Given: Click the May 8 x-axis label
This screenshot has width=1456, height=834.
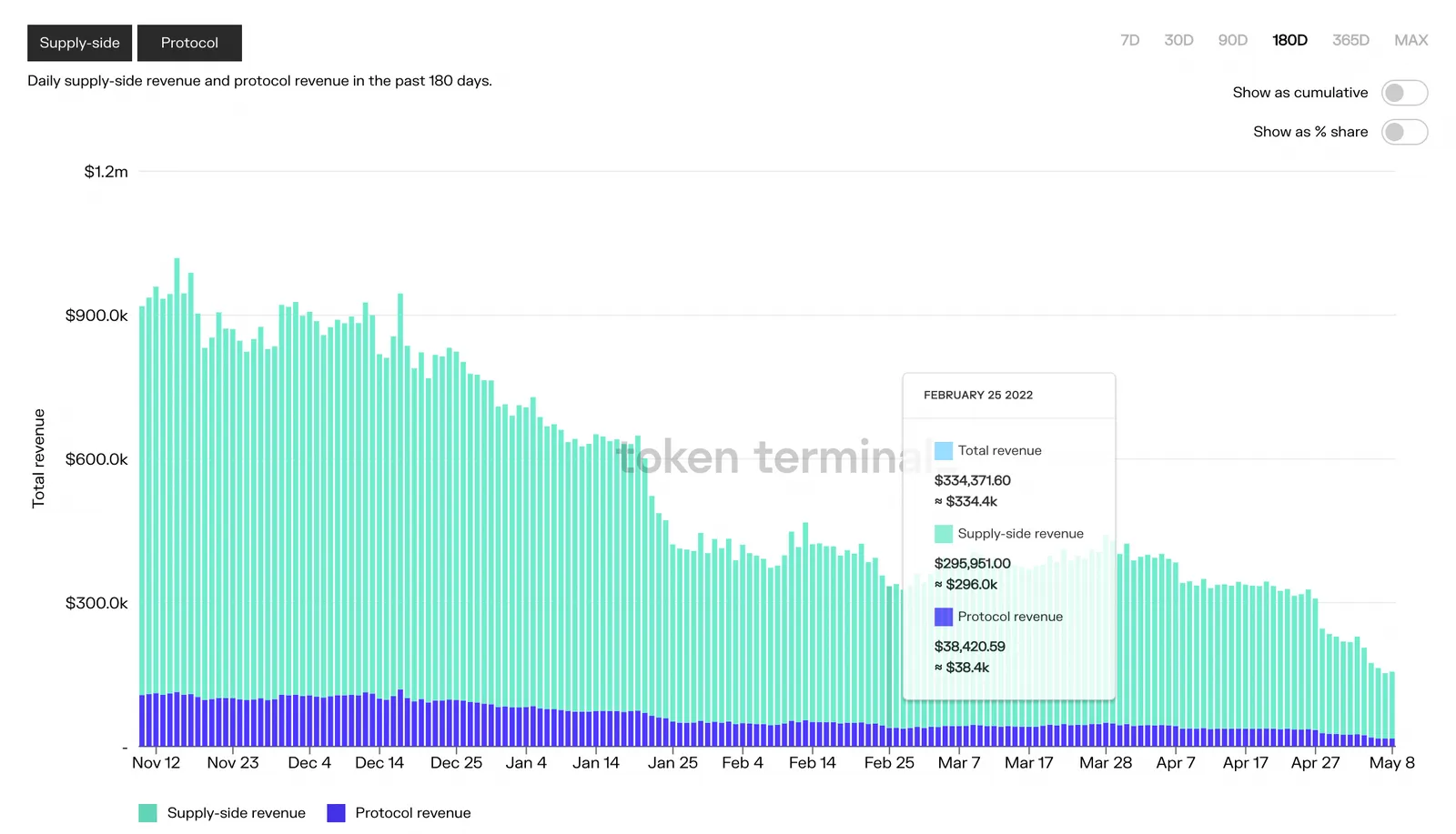Looking at the screenshot, I should (1391, 763).
